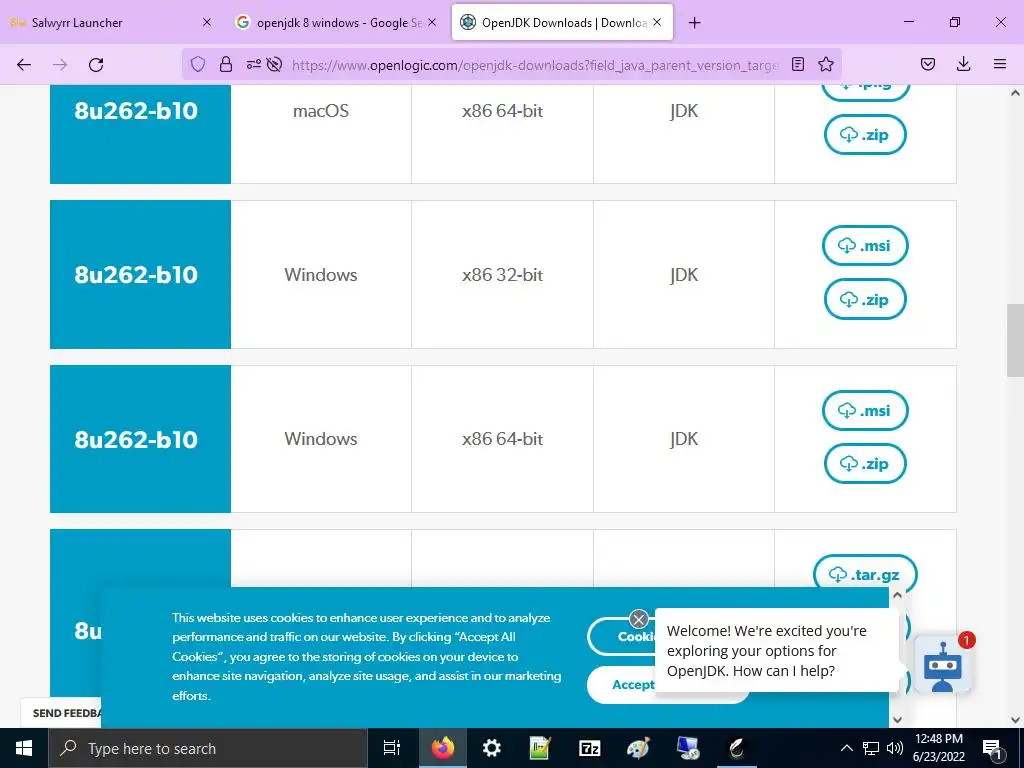Open the Paint palette taskbar icon
Screen dimensions: 1024x768
638,748
